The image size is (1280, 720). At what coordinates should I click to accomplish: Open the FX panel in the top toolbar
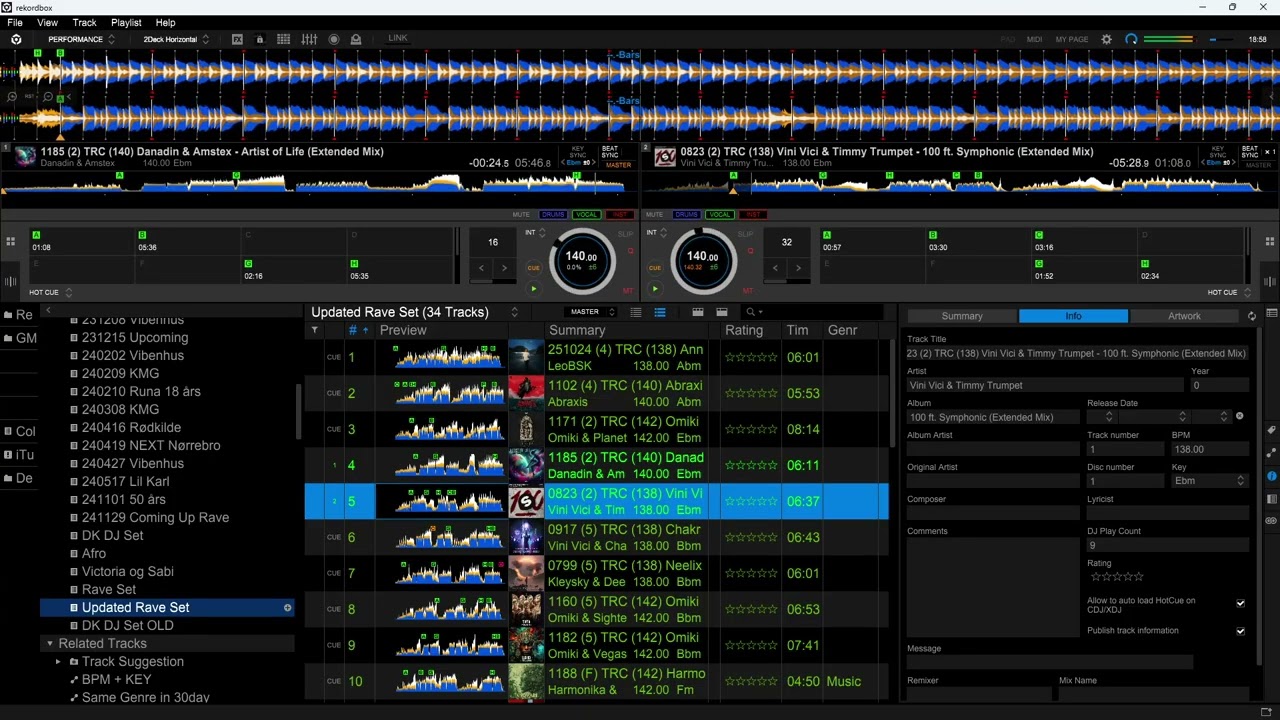(x=237, y=39)
